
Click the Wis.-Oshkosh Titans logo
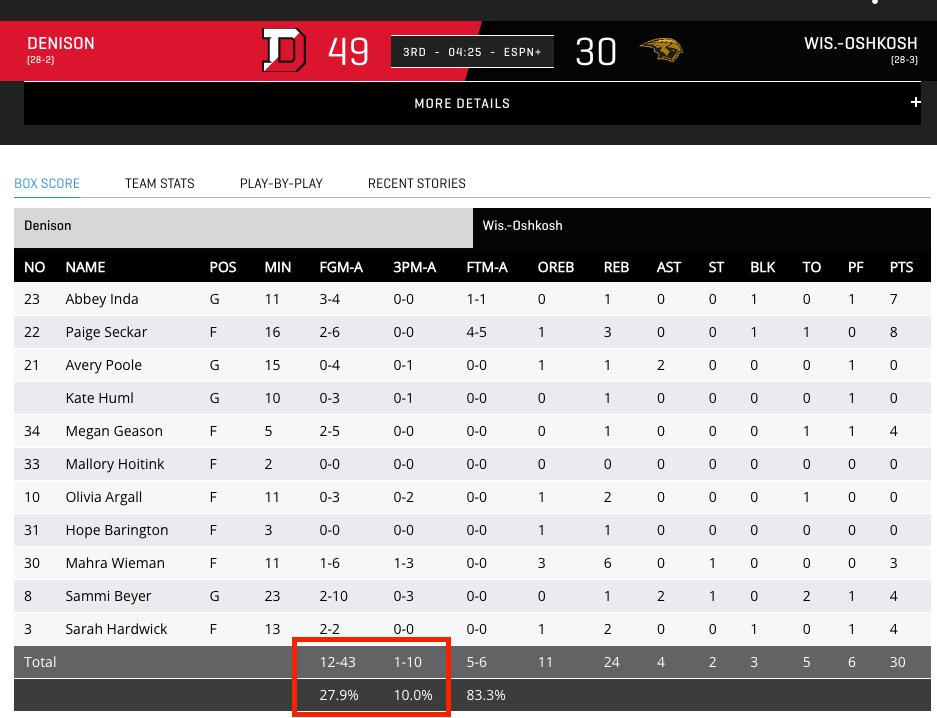click(661, 50)
